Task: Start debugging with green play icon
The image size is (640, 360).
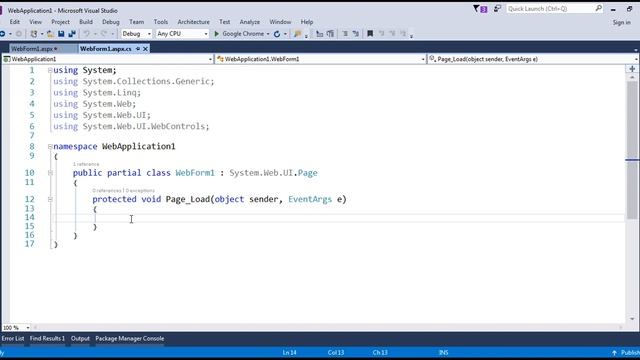Action: coord(217,34)
